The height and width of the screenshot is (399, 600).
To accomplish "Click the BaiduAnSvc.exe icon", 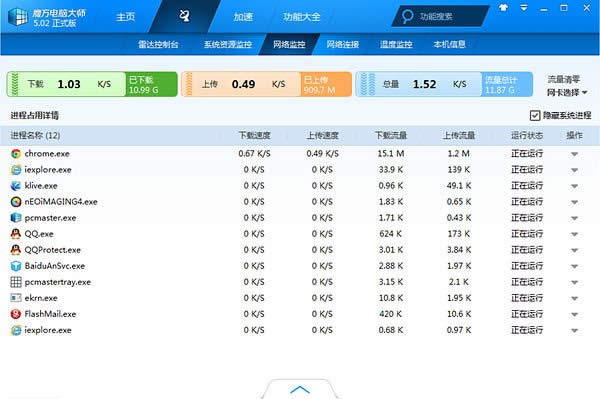I will coord(16,266).
